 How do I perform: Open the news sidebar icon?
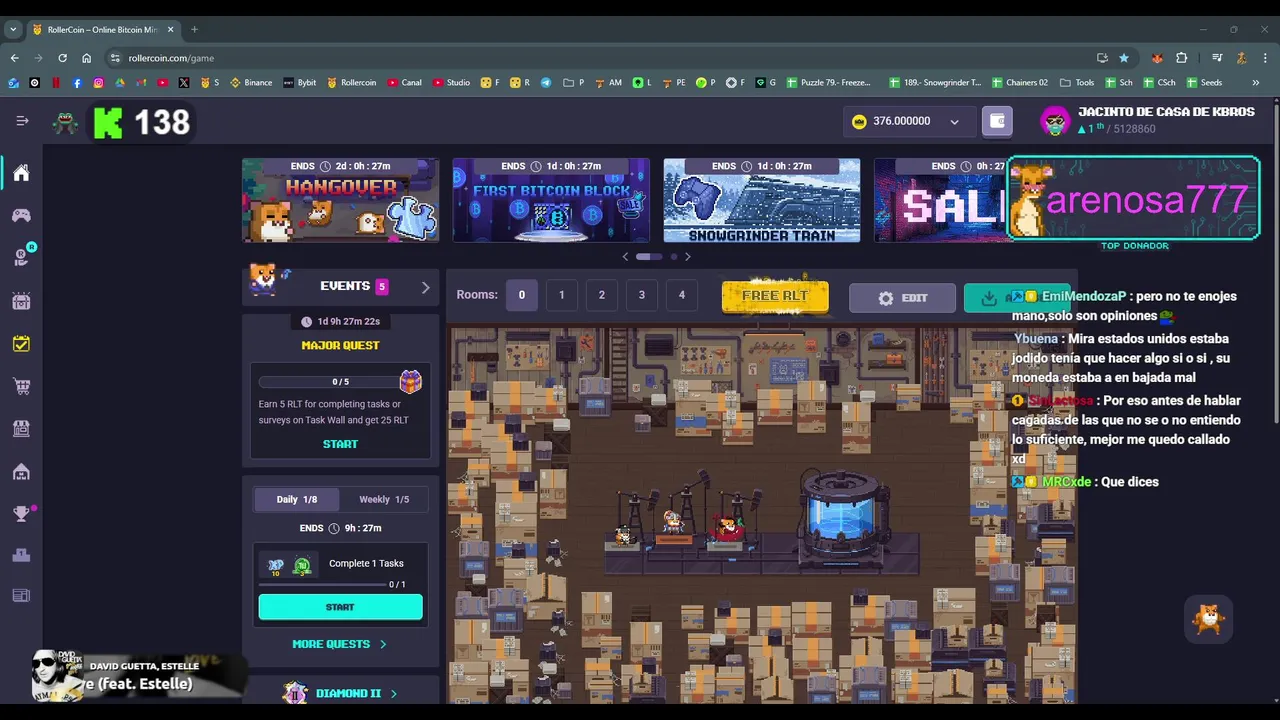click(x=21, y=596)
